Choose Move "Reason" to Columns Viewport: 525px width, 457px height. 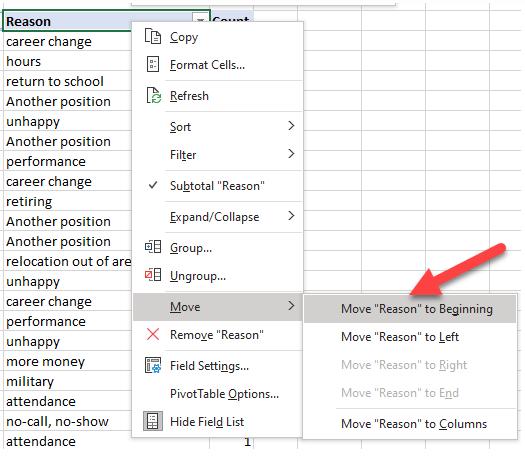tap(410, 424)
